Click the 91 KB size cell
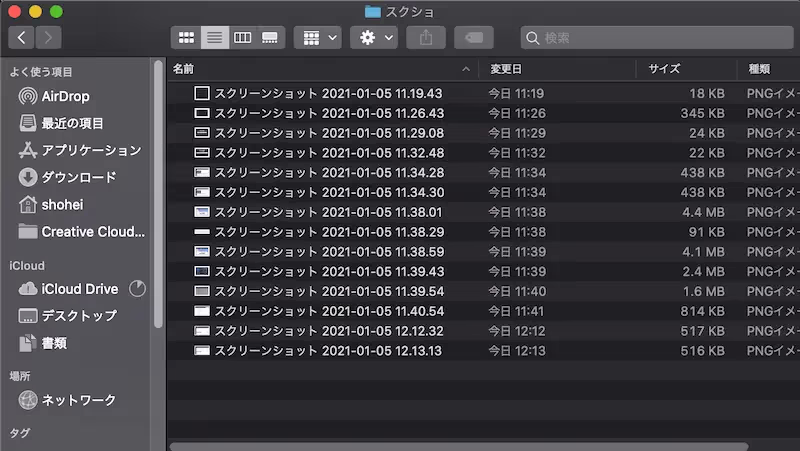The height and width of the screenshot is (451, 800). [x=707, y=232]
